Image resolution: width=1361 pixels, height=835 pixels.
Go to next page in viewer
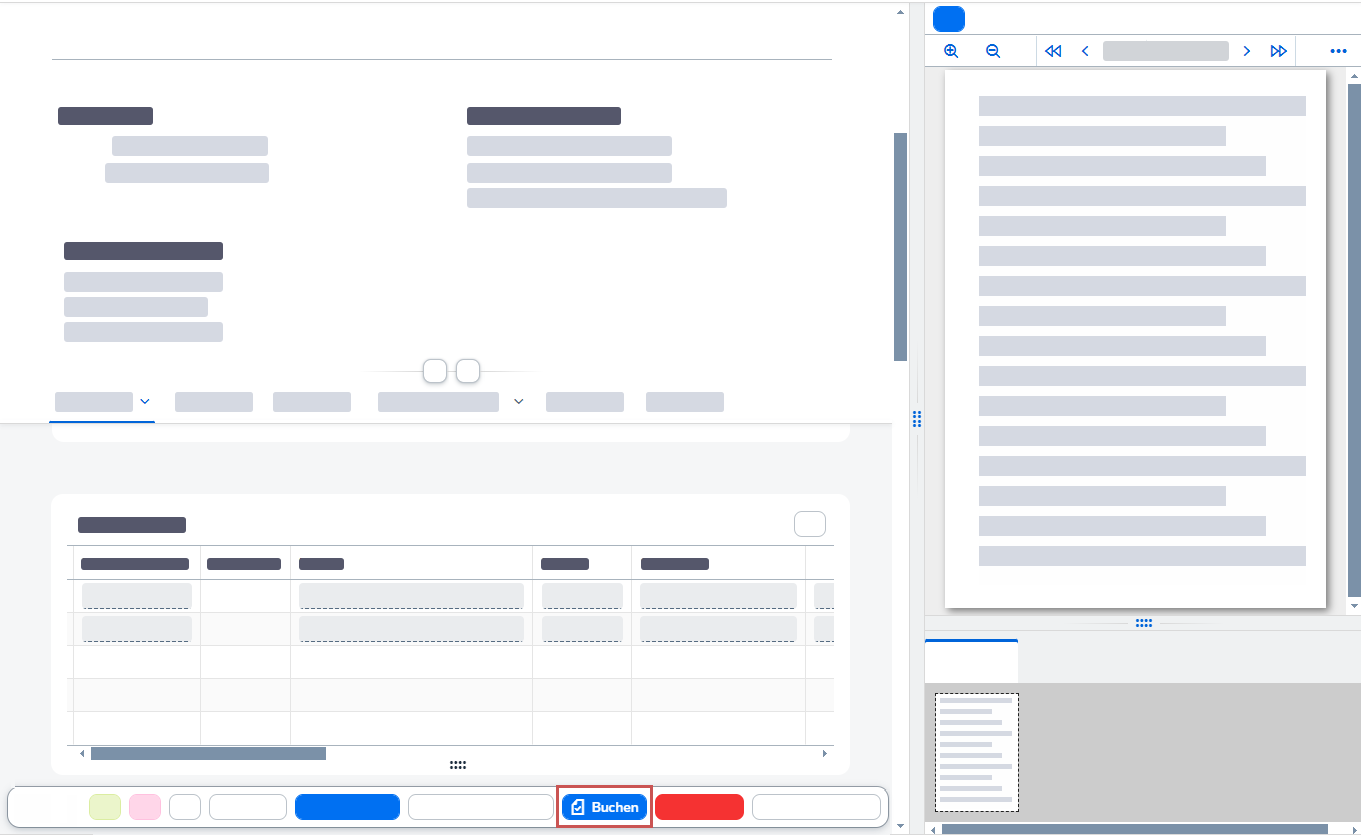(x=1246, y=51)
